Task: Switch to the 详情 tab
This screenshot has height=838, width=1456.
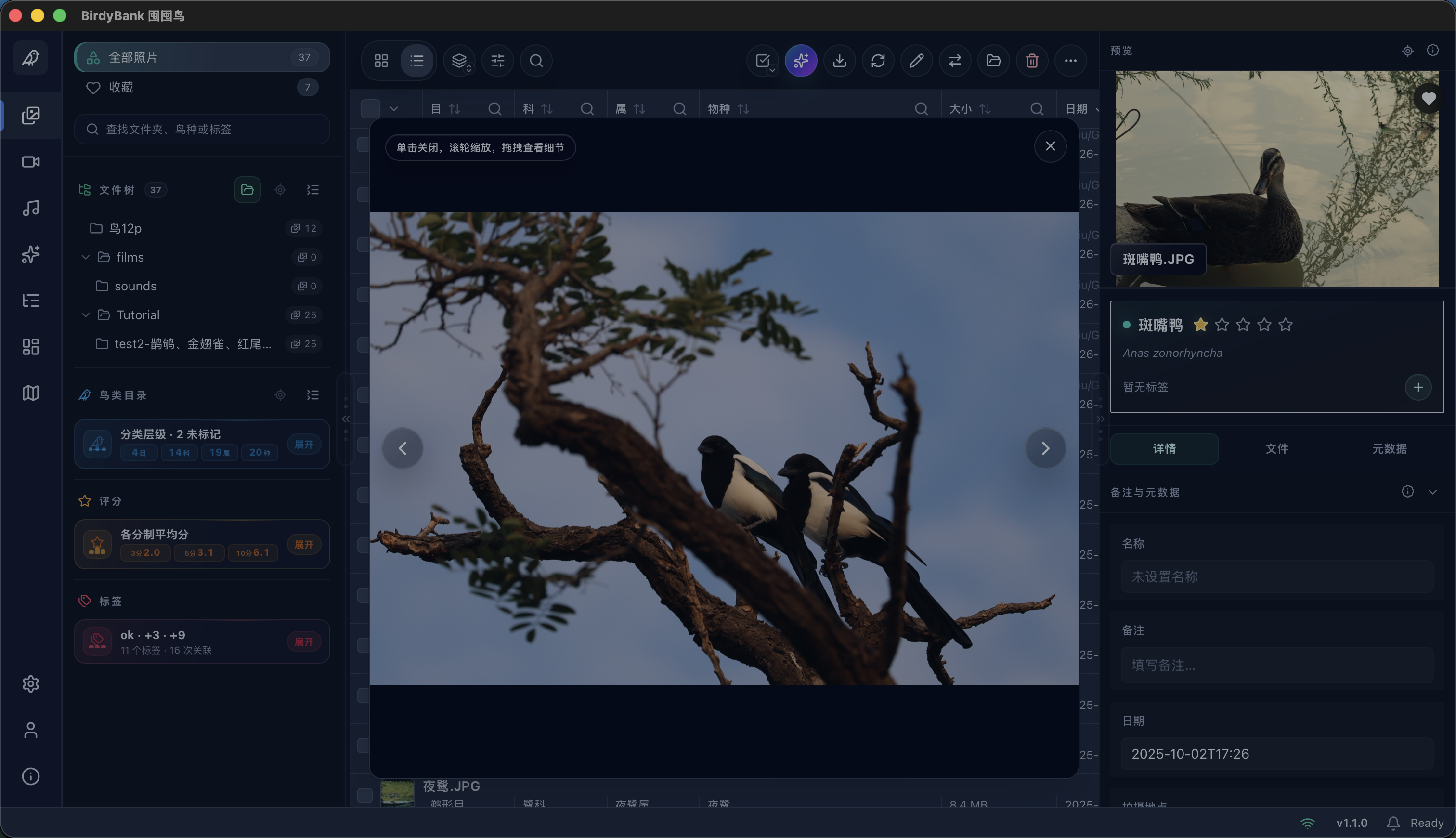Action: point(1164,449)
